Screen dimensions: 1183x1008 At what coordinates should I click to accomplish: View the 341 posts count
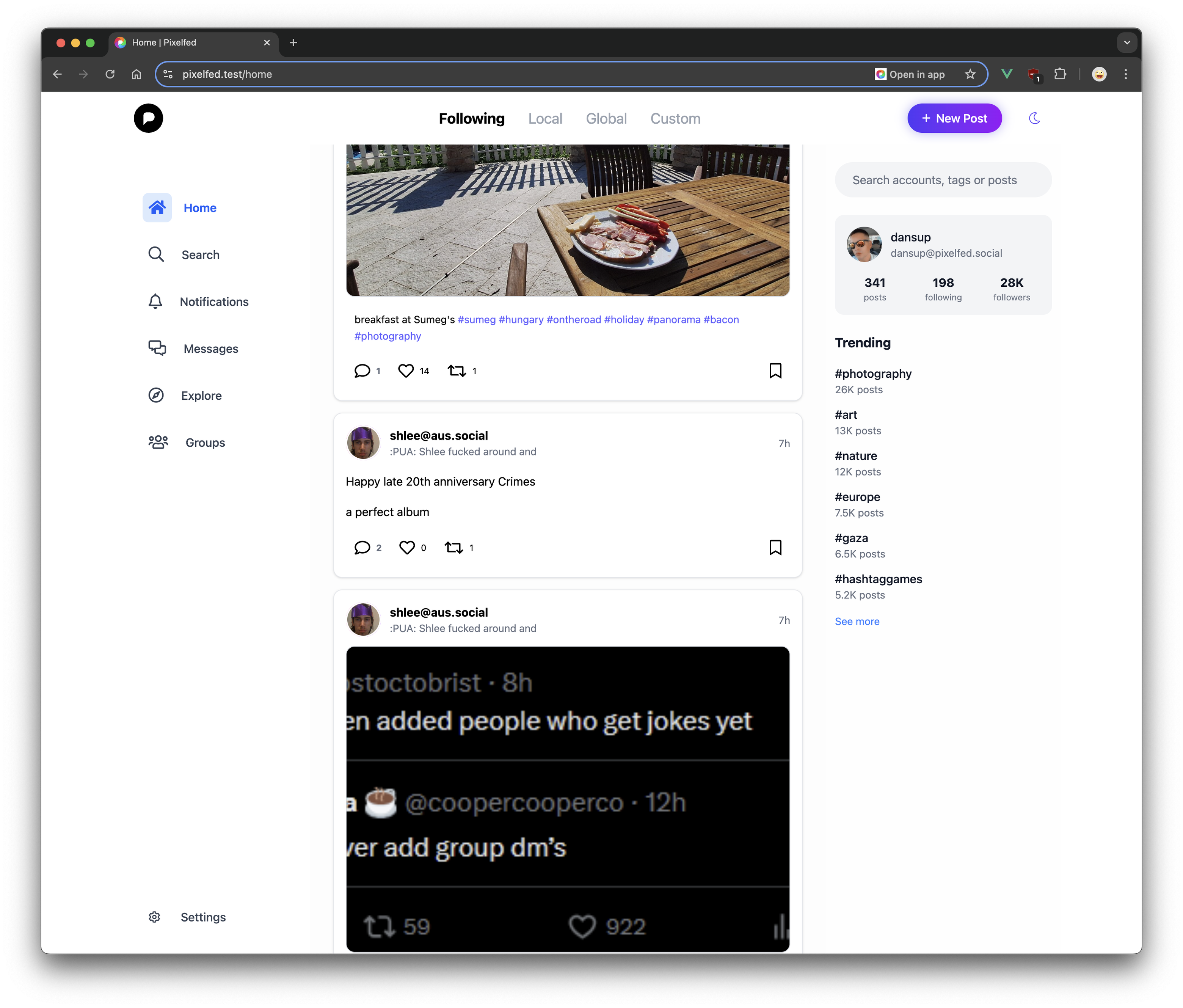click(875, 289)
